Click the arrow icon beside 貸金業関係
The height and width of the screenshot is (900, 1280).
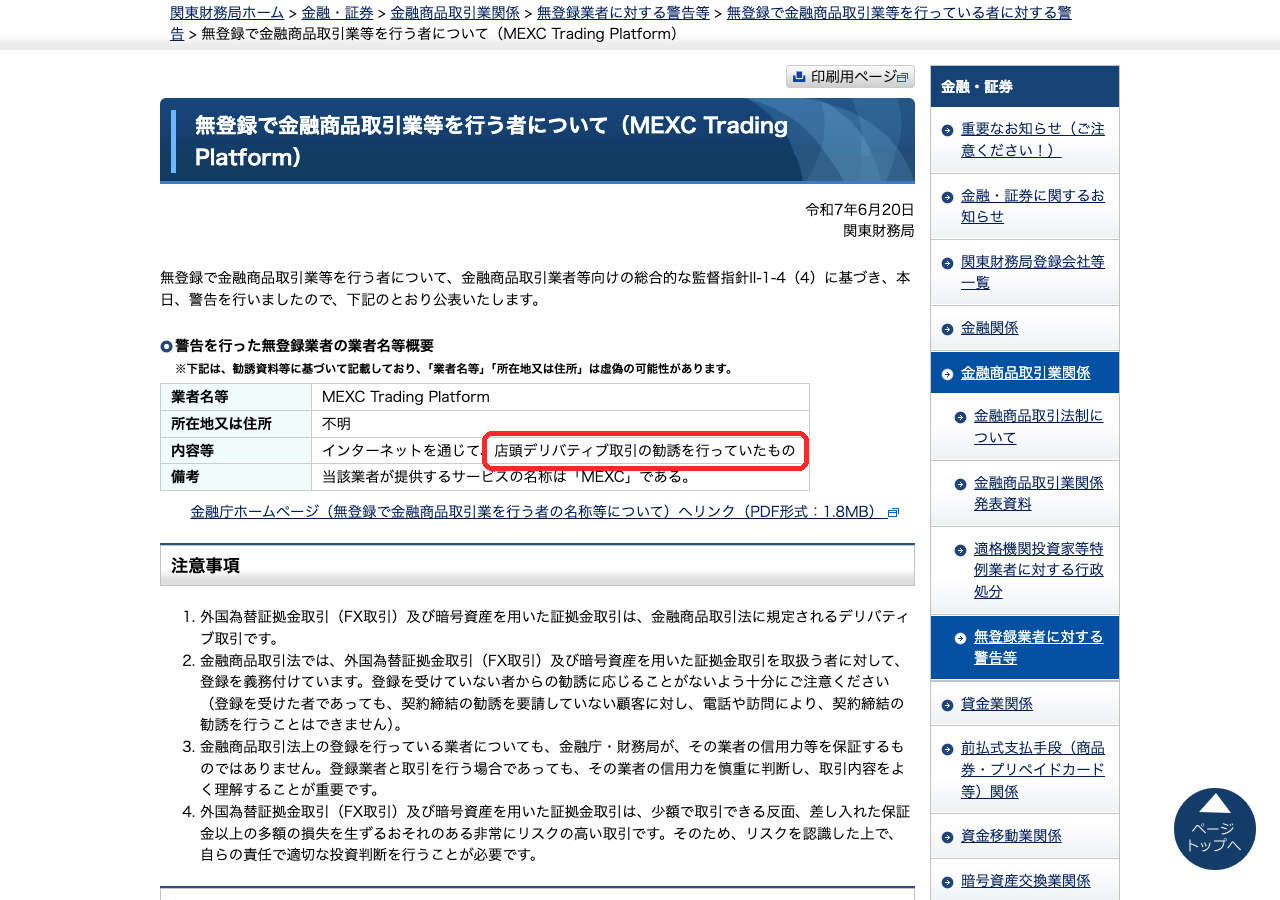(x=947, y=705)
